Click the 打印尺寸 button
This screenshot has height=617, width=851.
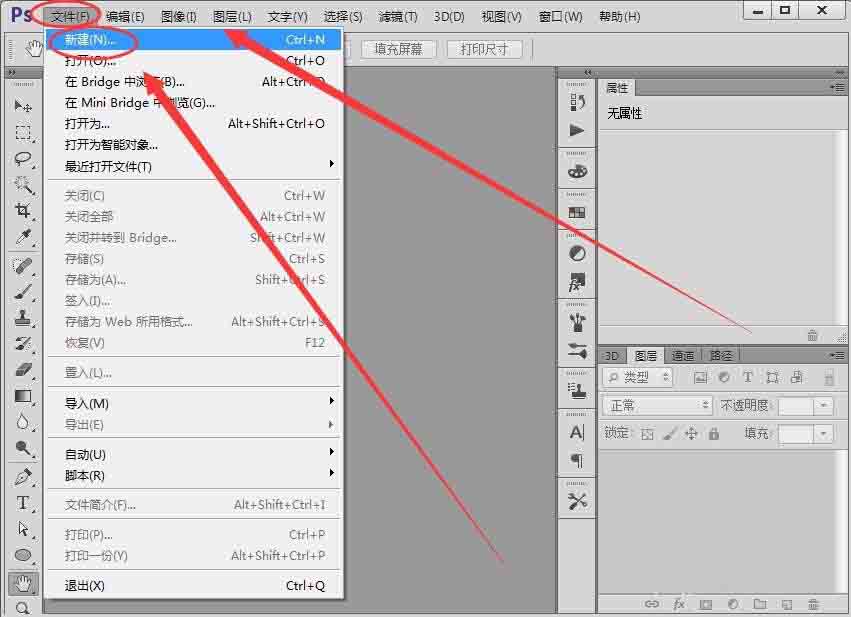pos(483,49)
